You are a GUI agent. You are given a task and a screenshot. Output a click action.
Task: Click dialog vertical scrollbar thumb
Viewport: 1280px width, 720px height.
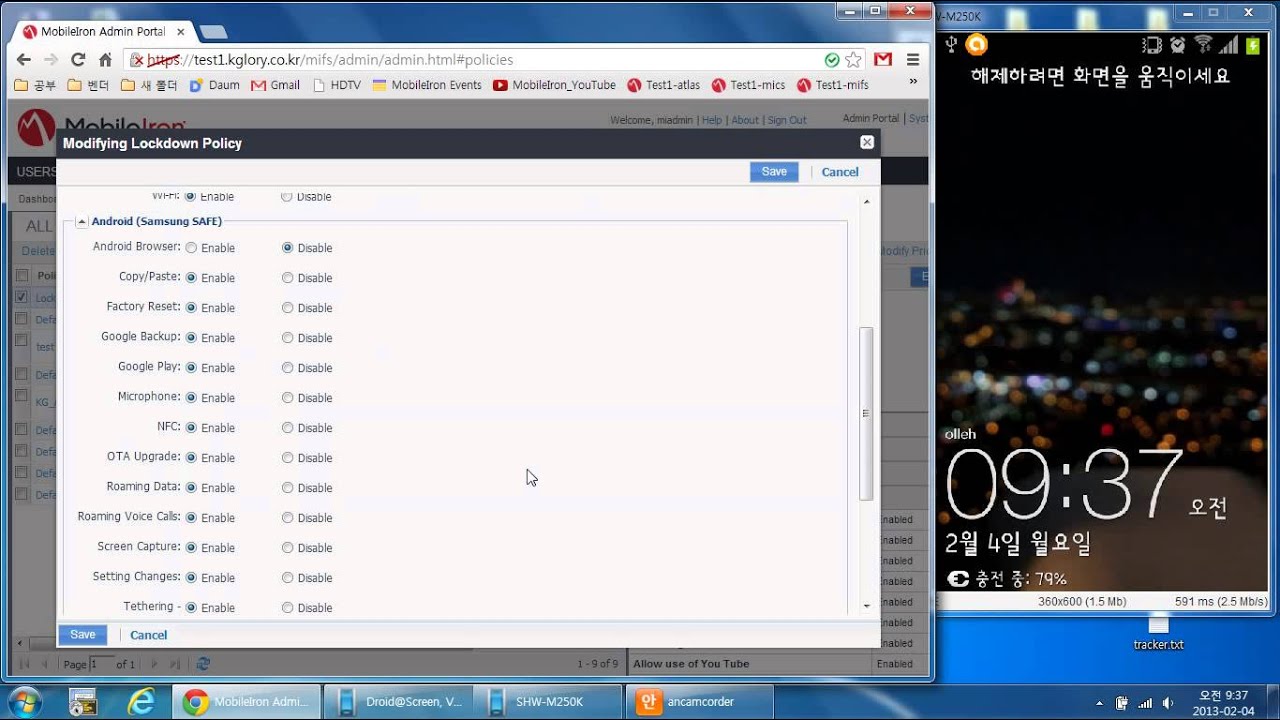tap(866, 413)
